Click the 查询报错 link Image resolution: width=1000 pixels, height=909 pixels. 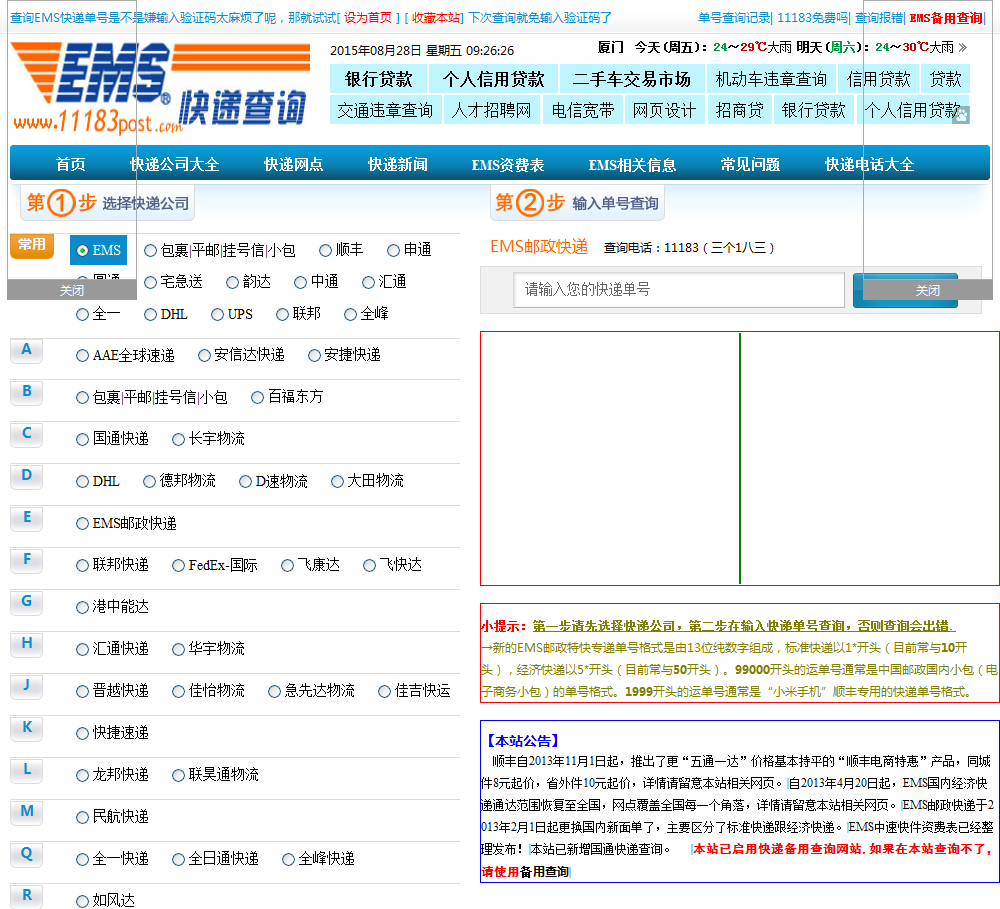(x=879, y=18)
